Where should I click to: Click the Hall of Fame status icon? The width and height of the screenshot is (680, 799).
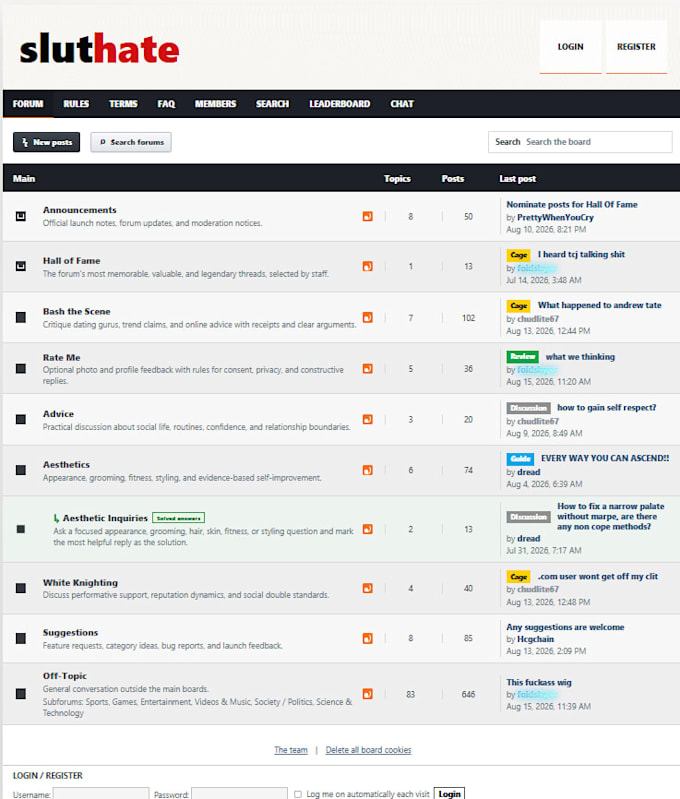tap(21, 266)
